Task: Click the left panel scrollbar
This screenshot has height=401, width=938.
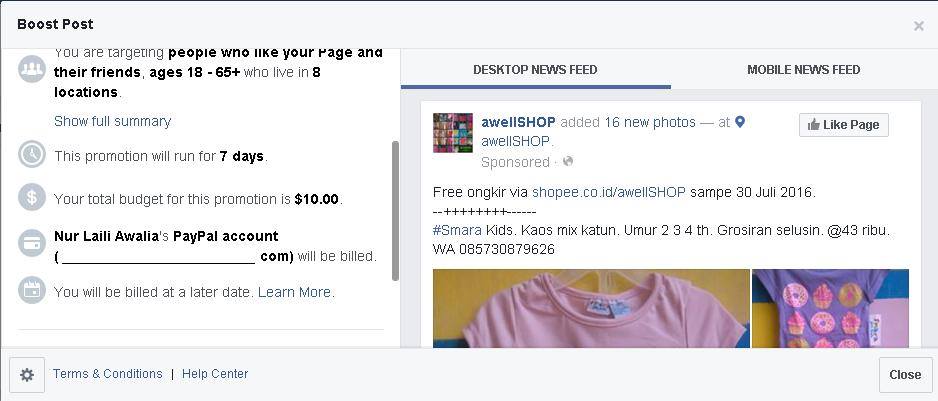Action: pyautogui.click(x=395, y=211)
